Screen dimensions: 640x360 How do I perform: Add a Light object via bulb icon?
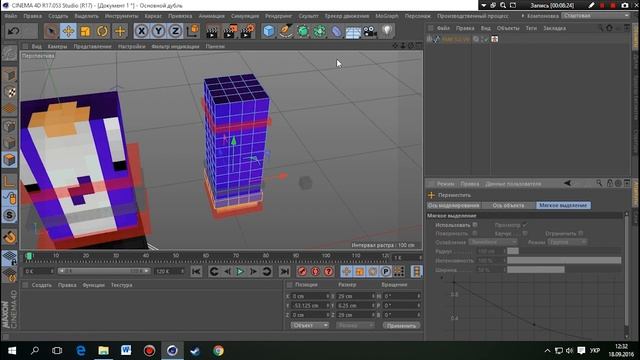coord(387,31)
